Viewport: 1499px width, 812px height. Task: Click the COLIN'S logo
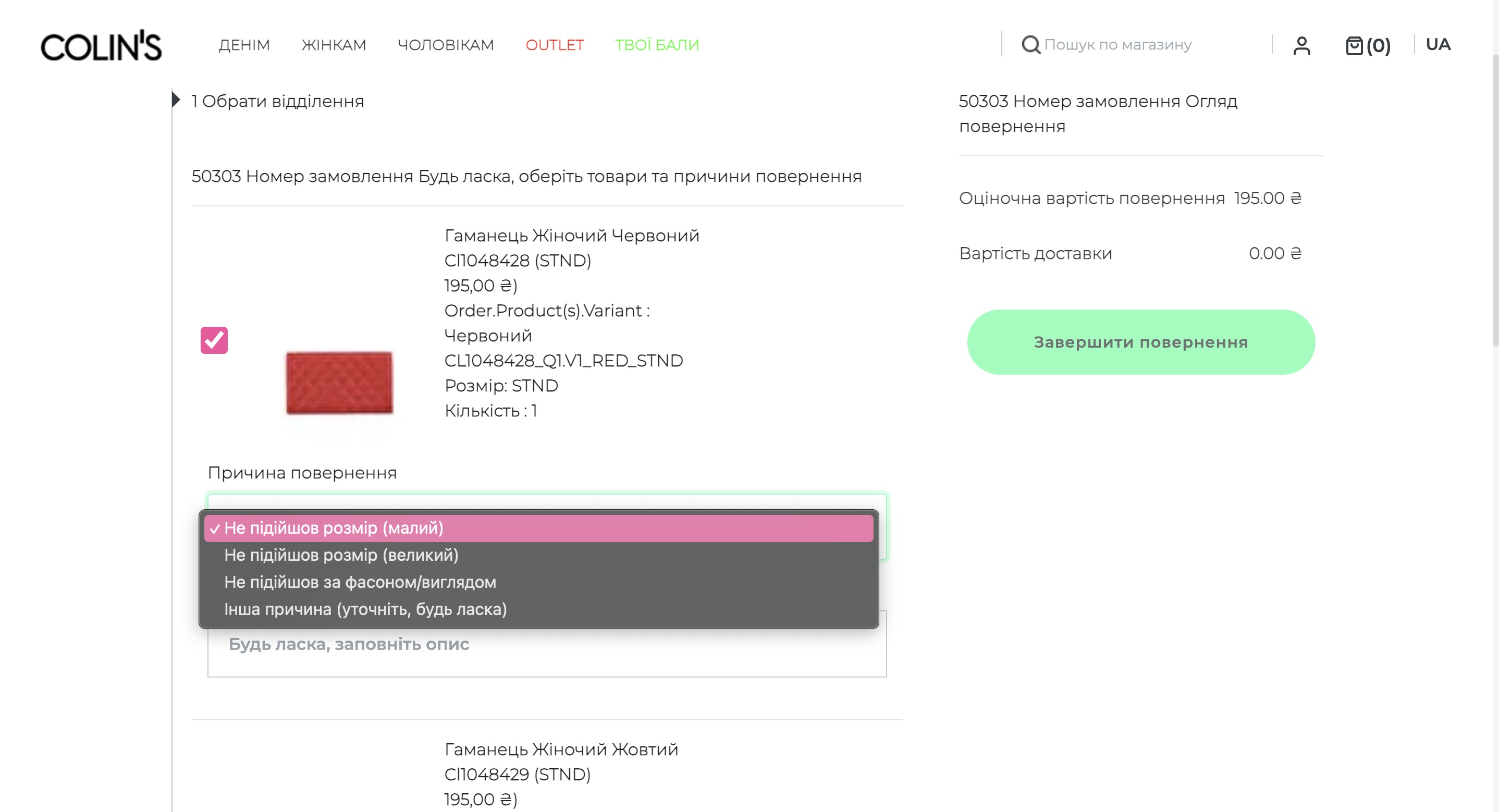click(101, 45)
